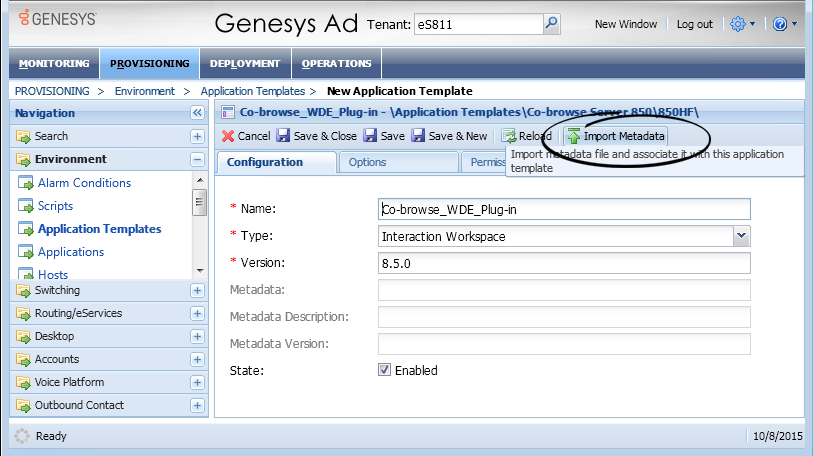
Task: Click the Log out link
Action: pyautogui.click(x=694, y=24)
